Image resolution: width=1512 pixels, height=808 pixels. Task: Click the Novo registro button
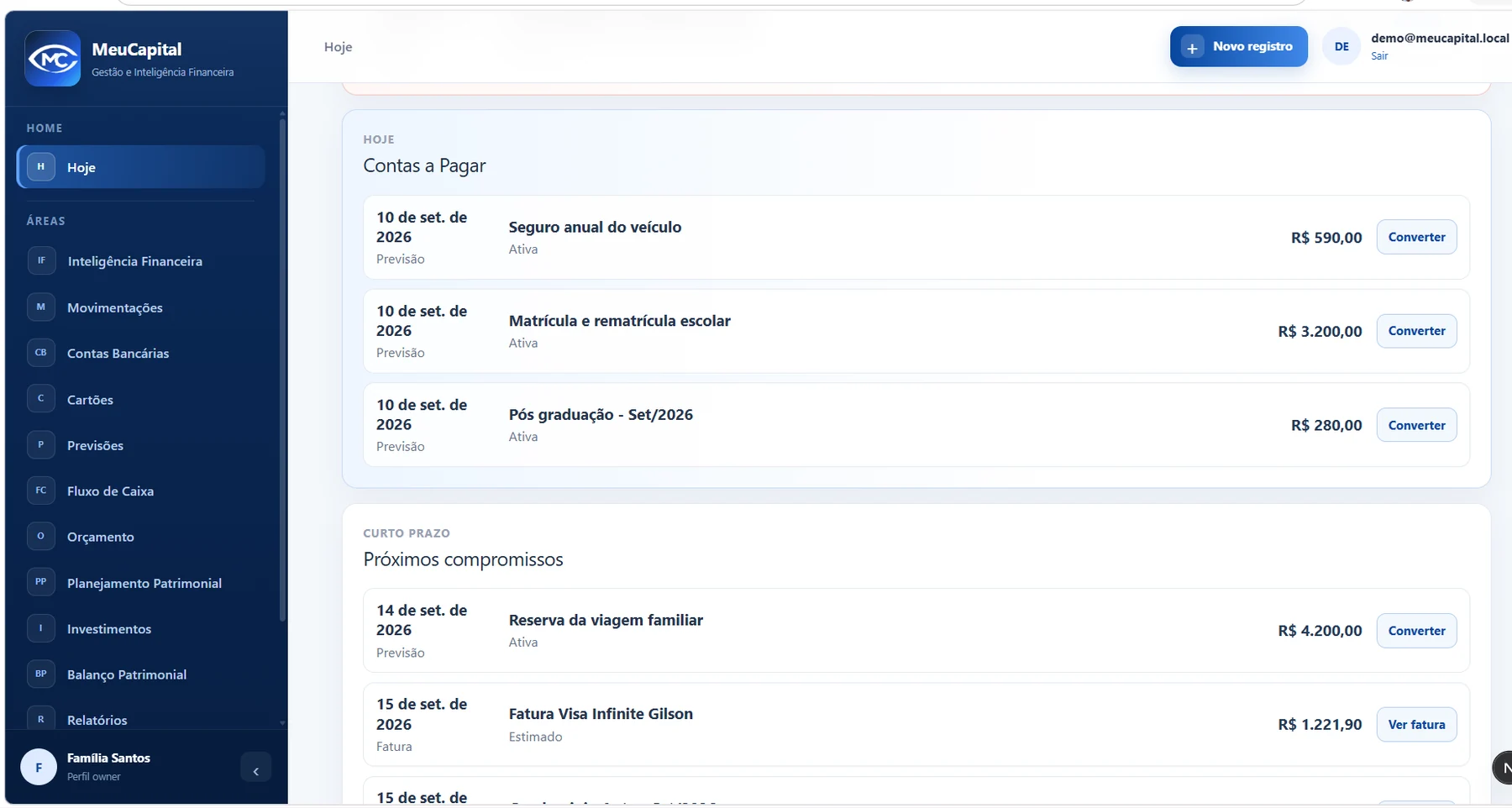pyautogui.click(x=1238, y=46)
